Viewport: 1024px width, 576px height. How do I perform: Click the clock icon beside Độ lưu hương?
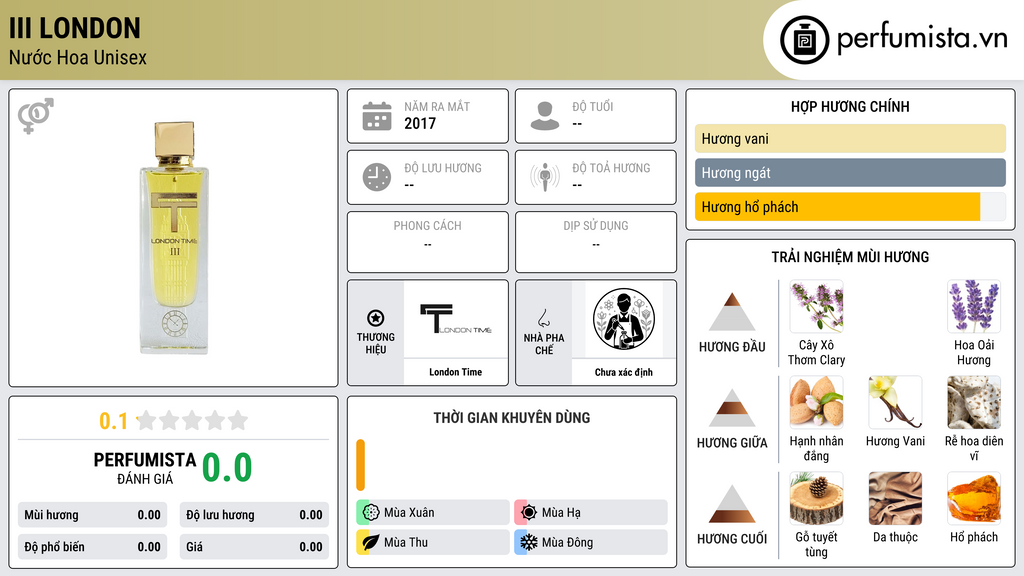coord(377,177)
